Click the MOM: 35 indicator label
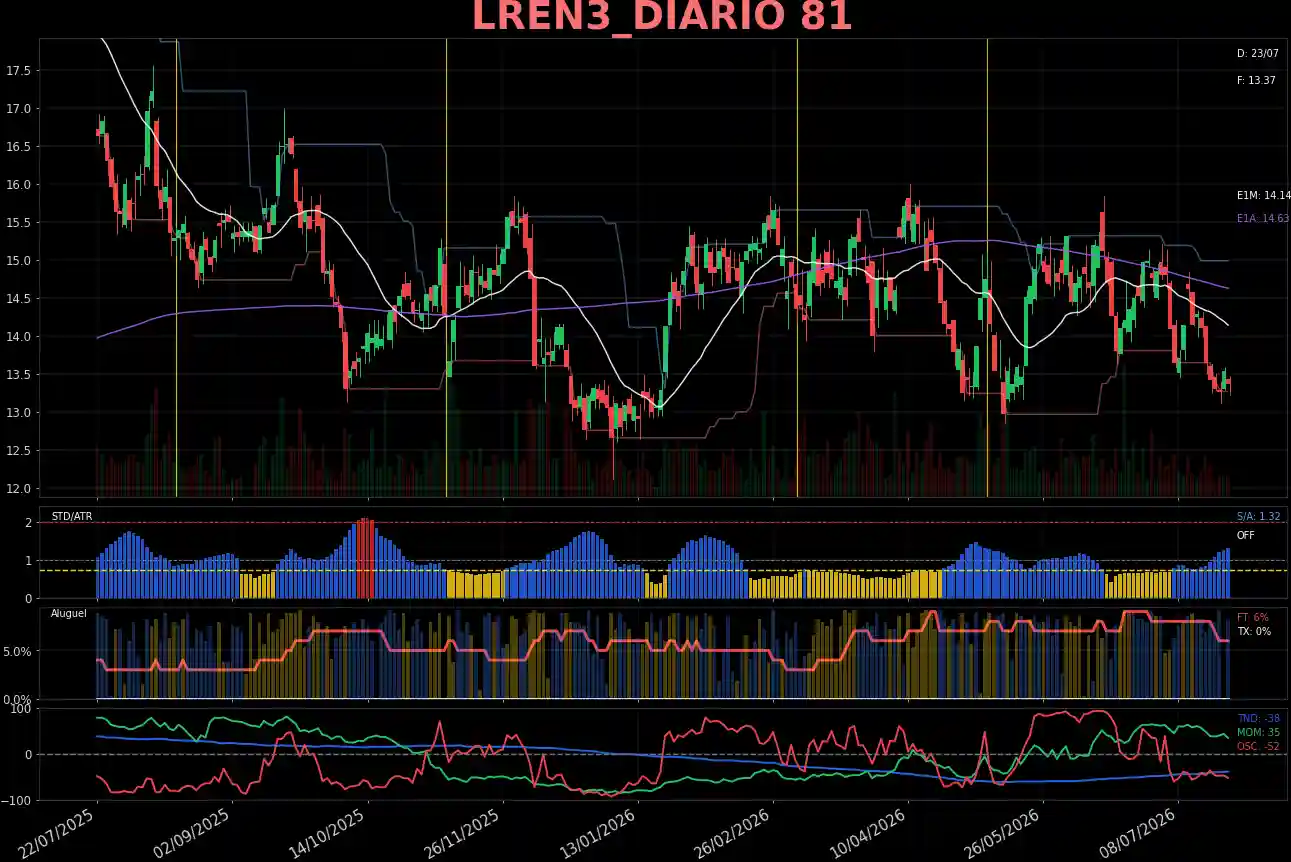Viewport: 1291px width, 862px height. pyautogui.click(x=1258, y=733)
